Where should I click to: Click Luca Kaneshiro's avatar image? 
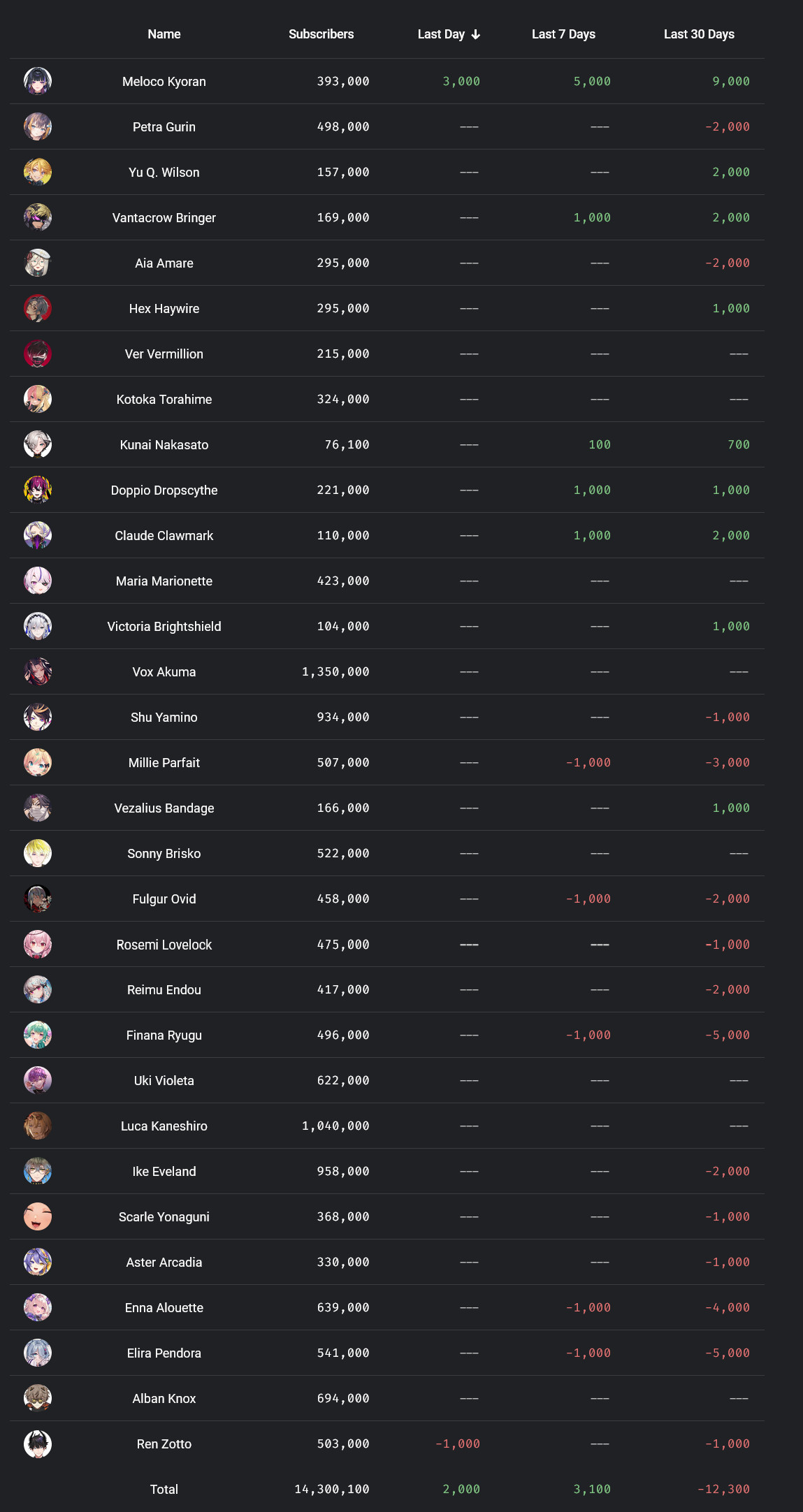coord(38,1126)
